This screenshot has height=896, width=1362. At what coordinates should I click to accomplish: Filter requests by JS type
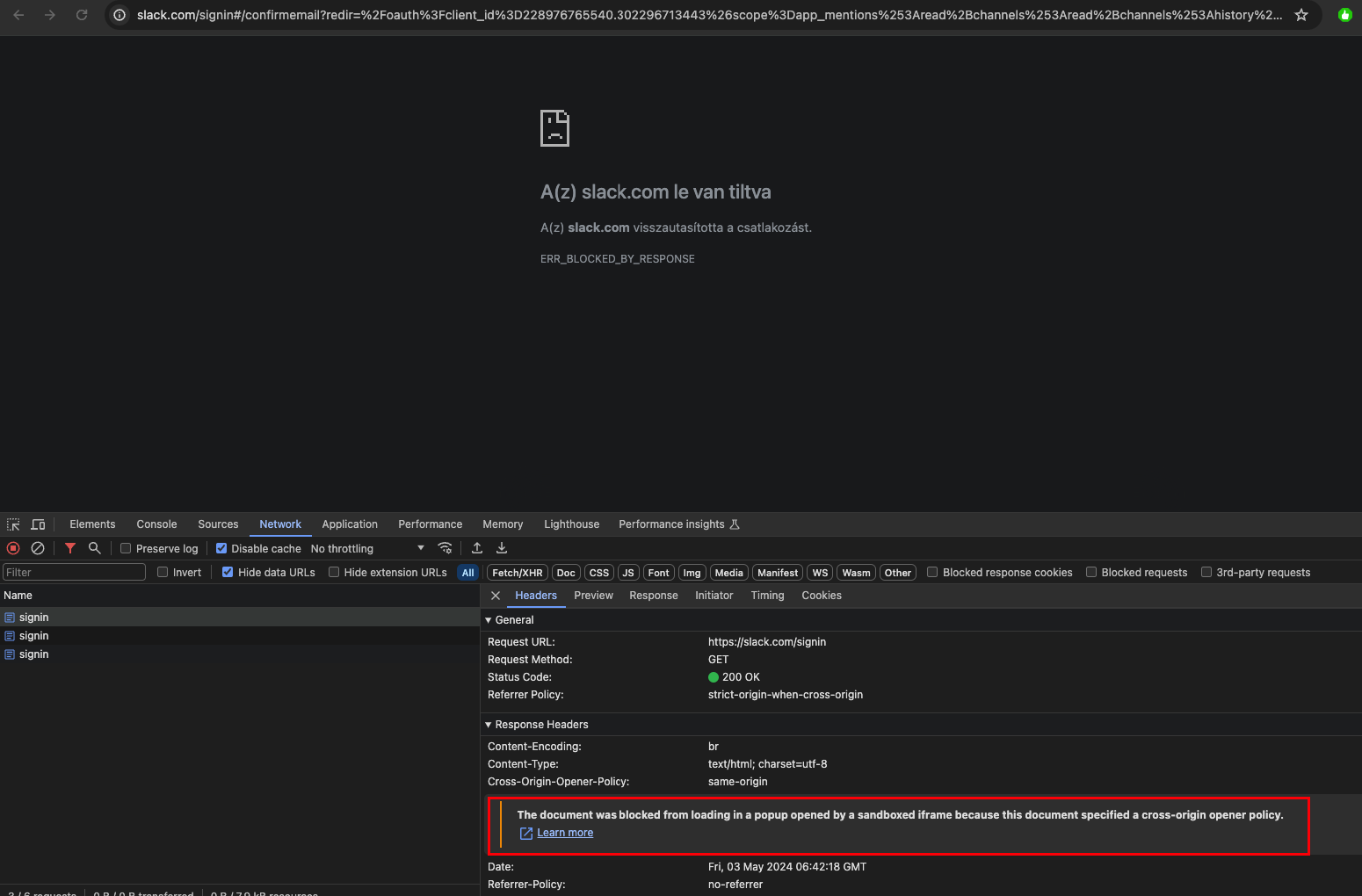(628, 573)
